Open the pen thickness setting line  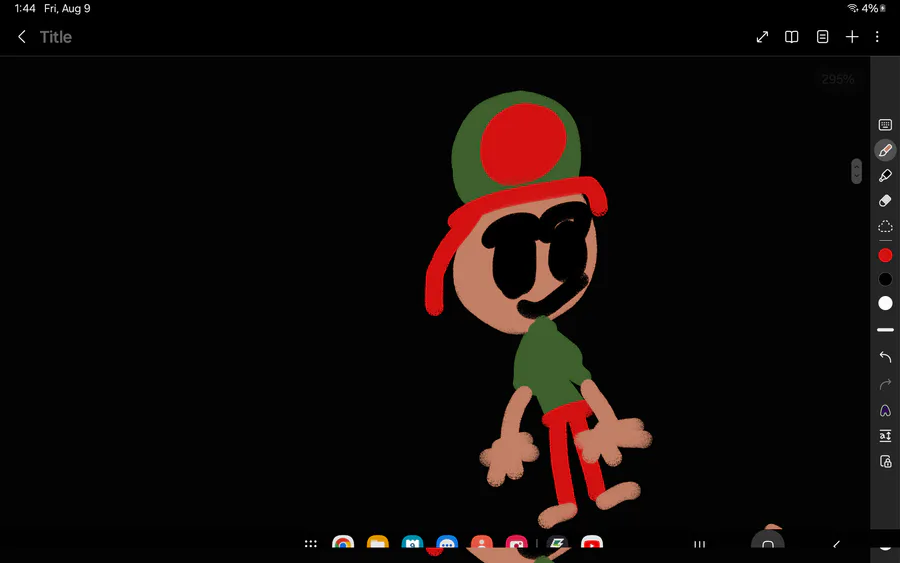click(x=885, y=330)
